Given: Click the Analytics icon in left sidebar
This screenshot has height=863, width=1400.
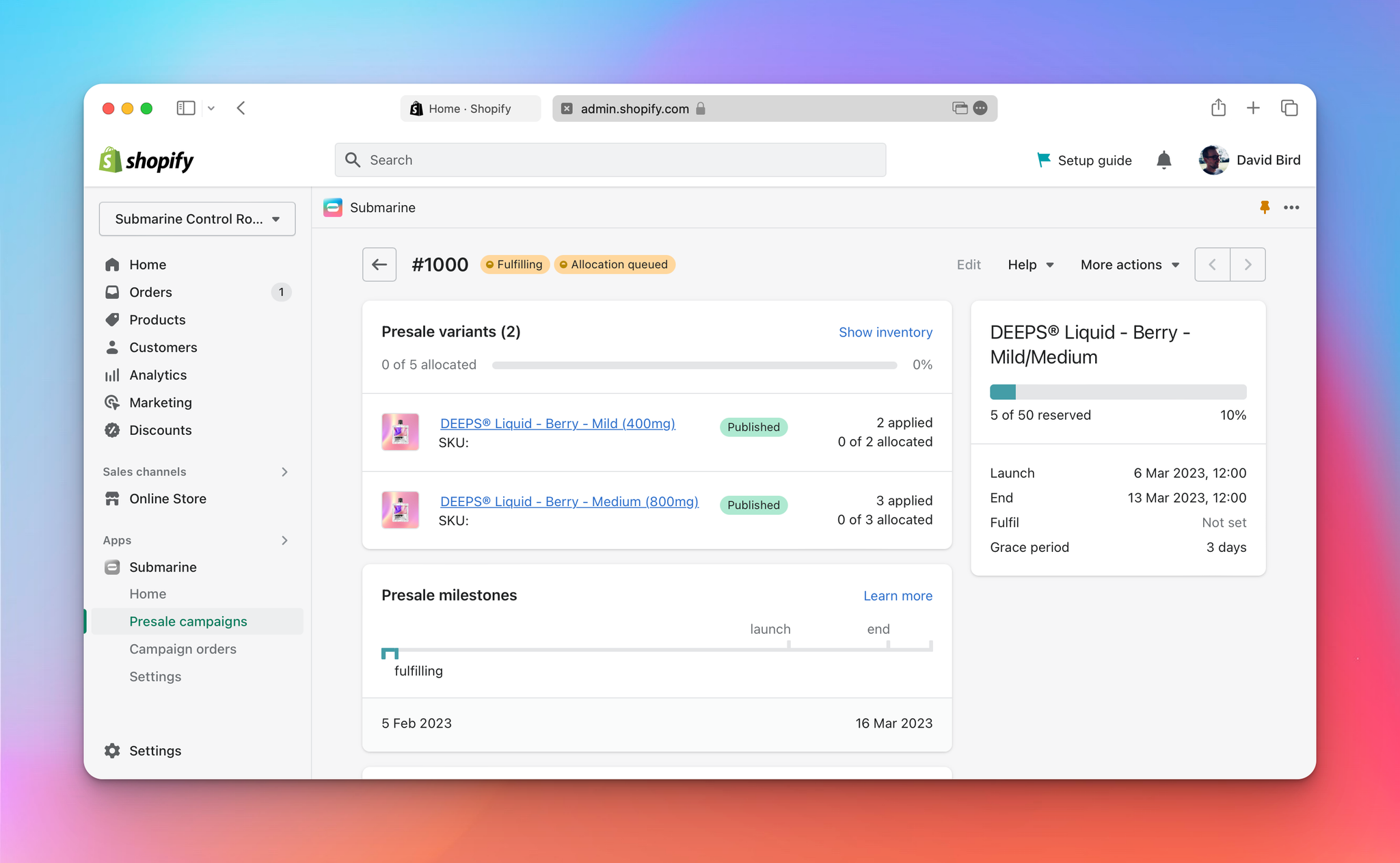Looking at the screenshot, I should (112, 374).
